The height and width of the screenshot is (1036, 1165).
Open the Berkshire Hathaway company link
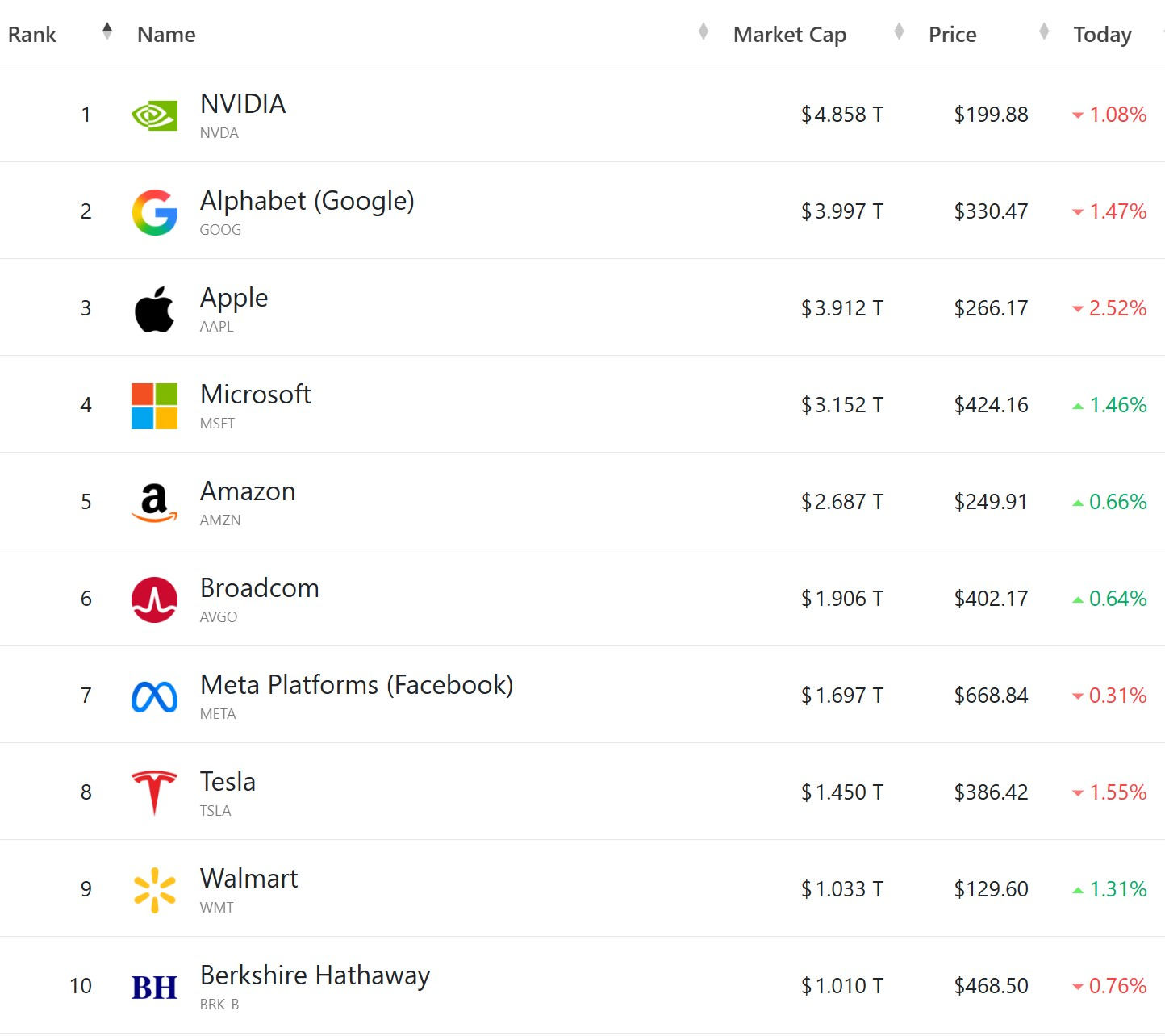point(315,975)
